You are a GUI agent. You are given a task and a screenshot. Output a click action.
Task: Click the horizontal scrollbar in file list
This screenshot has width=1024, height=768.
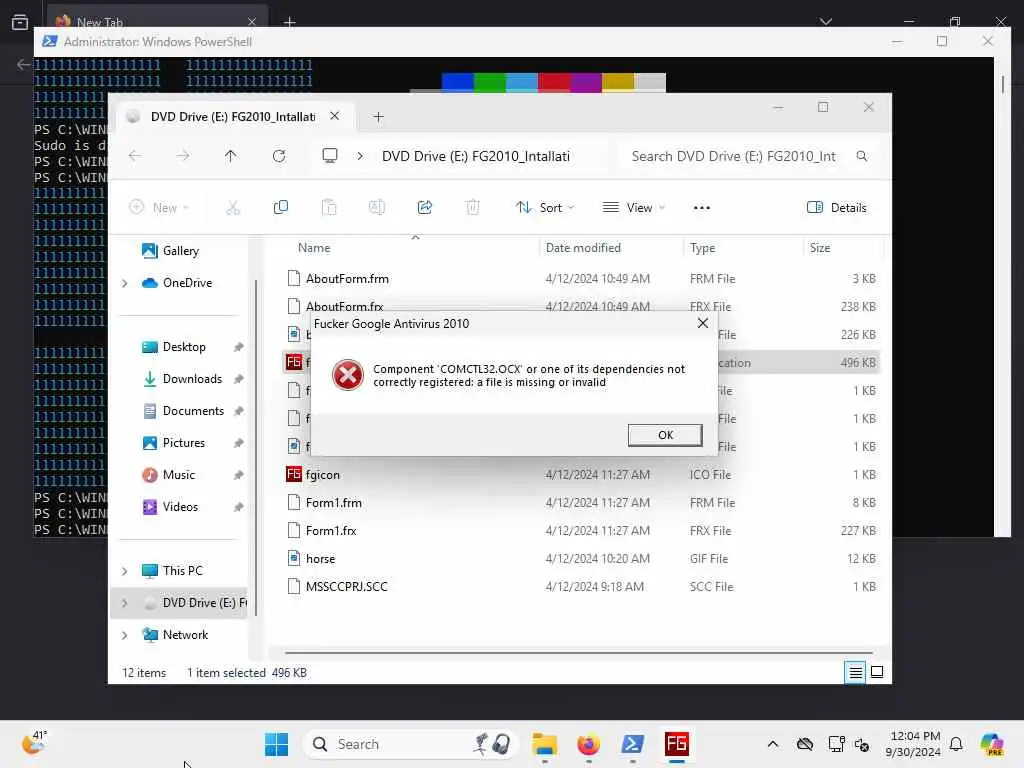click(x=579, y=652)
